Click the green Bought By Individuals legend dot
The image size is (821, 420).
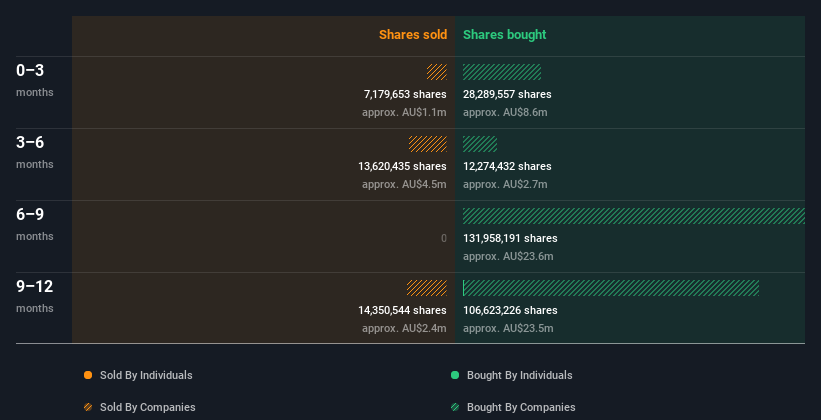(x=455, y=375)
